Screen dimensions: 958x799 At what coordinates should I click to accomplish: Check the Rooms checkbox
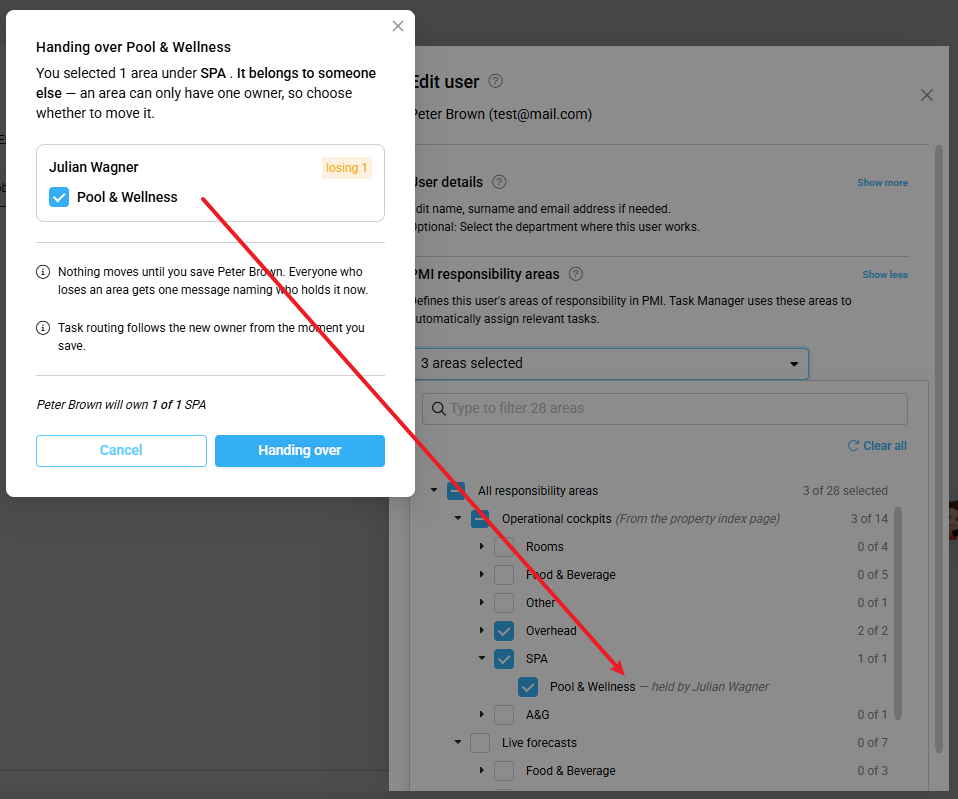[504, 547]
